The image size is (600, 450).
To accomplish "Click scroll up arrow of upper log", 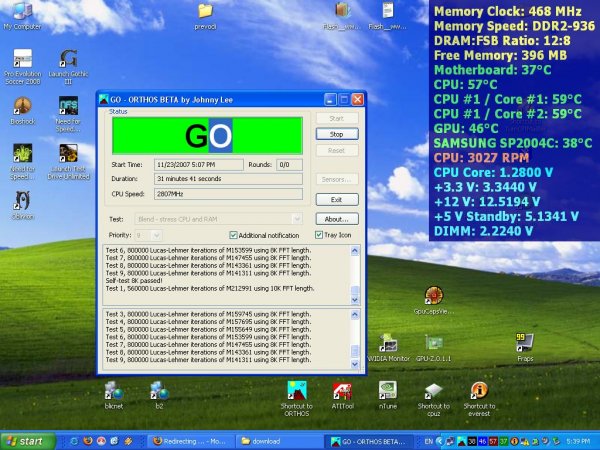I will click(355, 251).
